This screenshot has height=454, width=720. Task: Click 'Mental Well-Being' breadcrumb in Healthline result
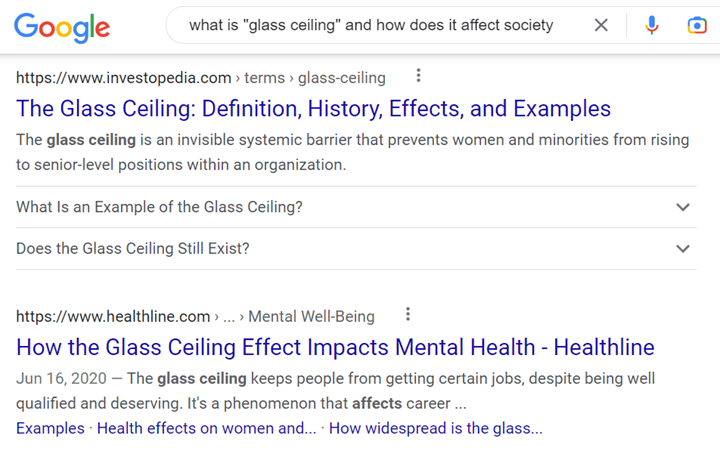[311, 316]
